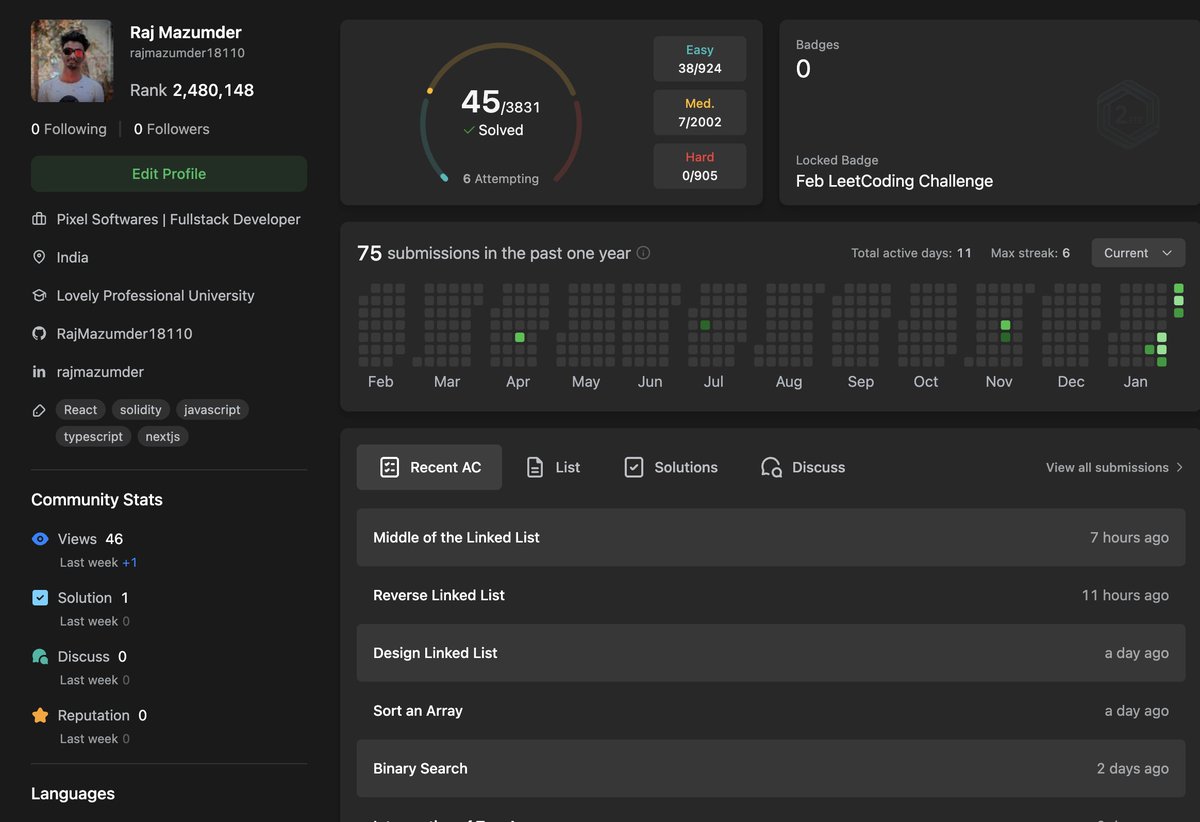Select the Easy 38/924 stat box
The image size is (1200, 822).
point(700,59)
